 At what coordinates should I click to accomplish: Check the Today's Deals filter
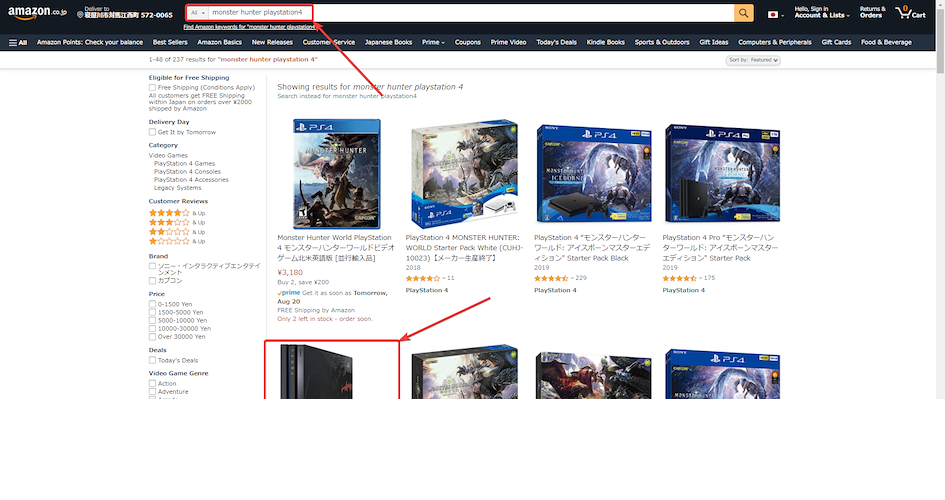pos(152,360)
